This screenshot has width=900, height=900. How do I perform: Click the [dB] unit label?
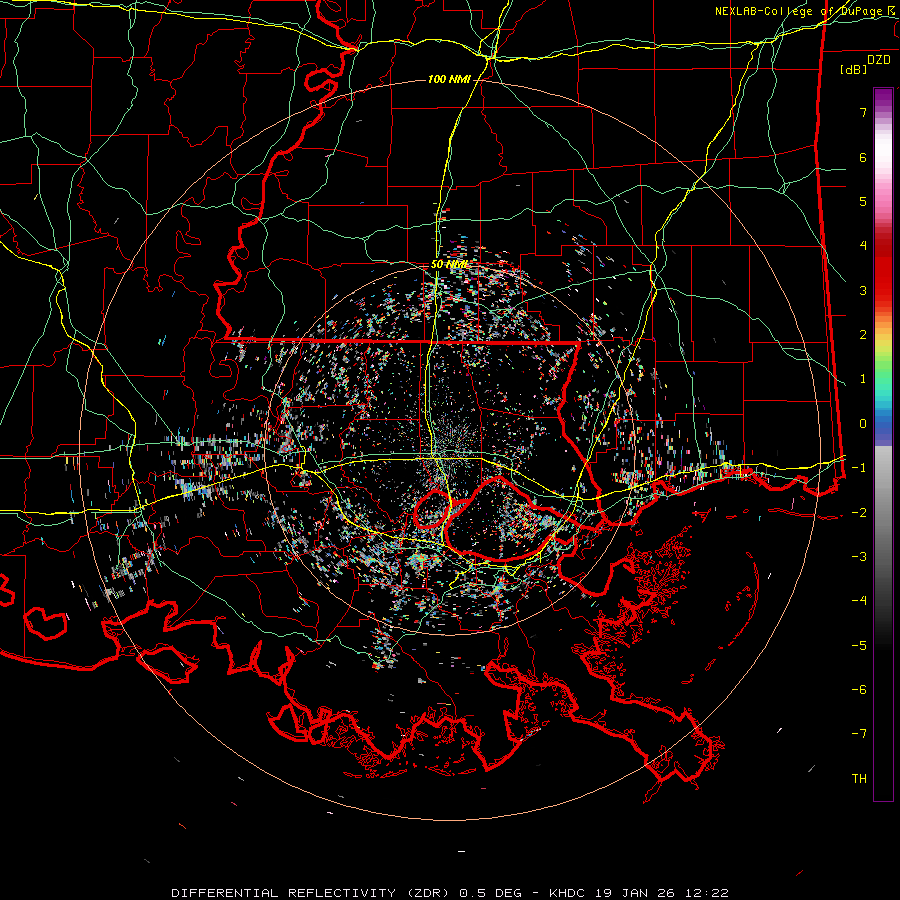[x=853, y=69]
